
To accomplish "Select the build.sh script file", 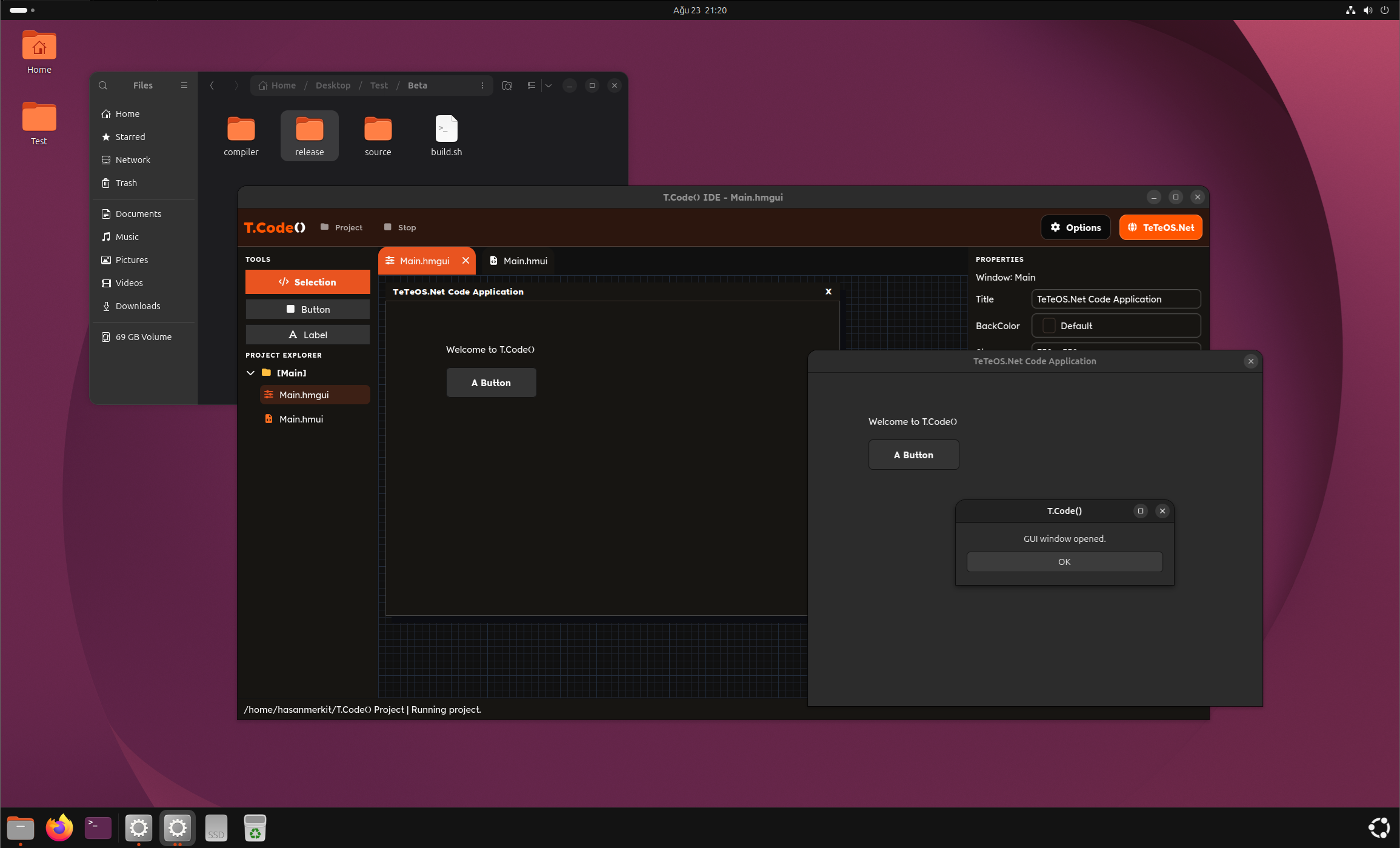I will click(447, 136).
